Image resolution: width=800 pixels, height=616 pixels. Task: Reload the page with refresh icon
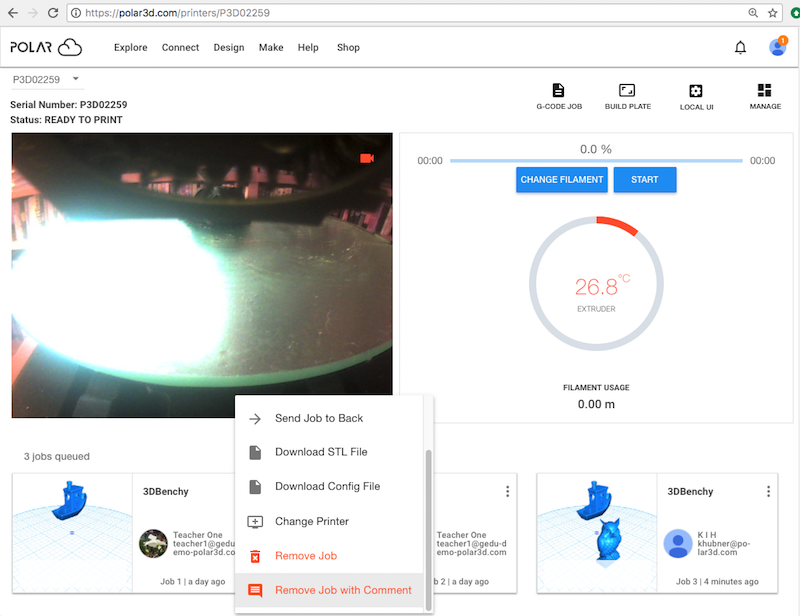click(53, 13)
